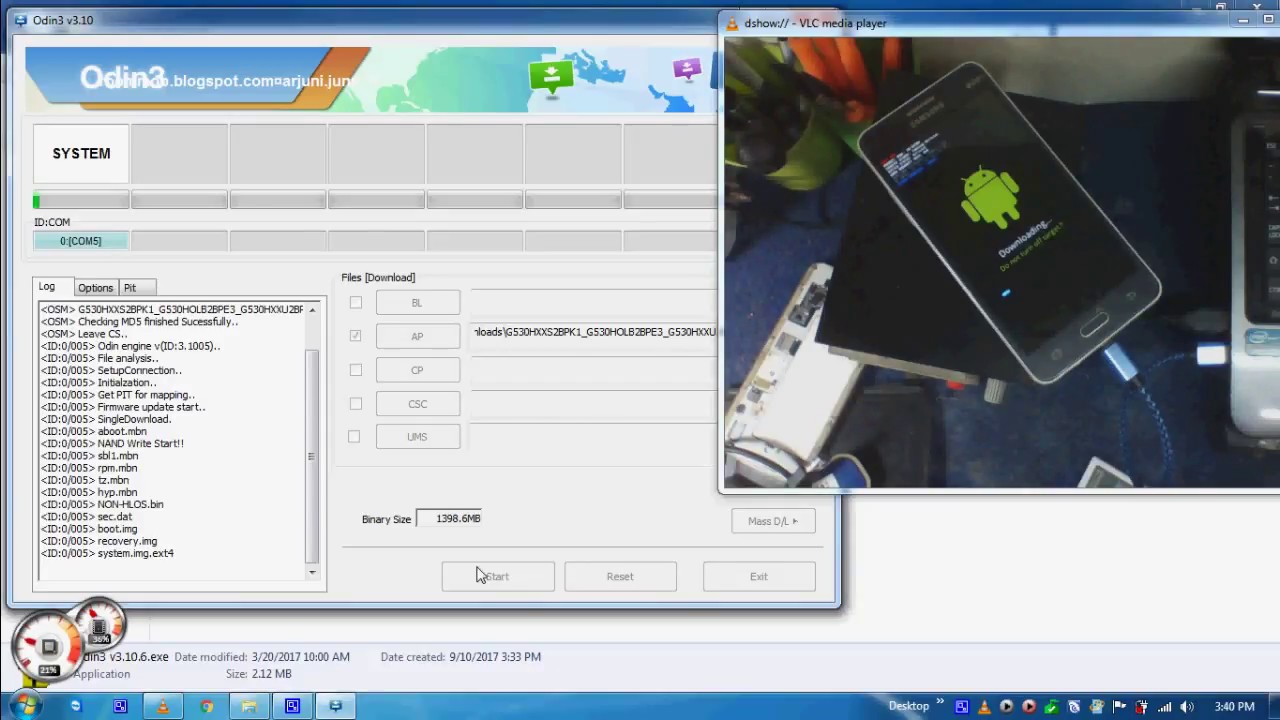Screen dimensions: 1280x720
Task: Click log line 'boot.img'
Action: pyautogui.click(x=89, y=529)
